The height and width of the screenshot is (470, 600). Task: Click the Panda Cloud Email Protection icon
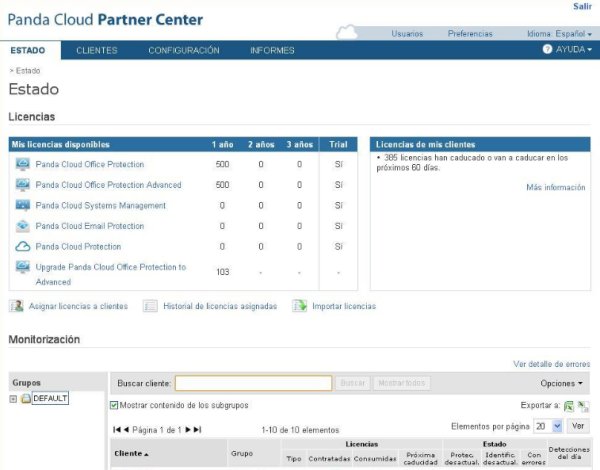23,226
